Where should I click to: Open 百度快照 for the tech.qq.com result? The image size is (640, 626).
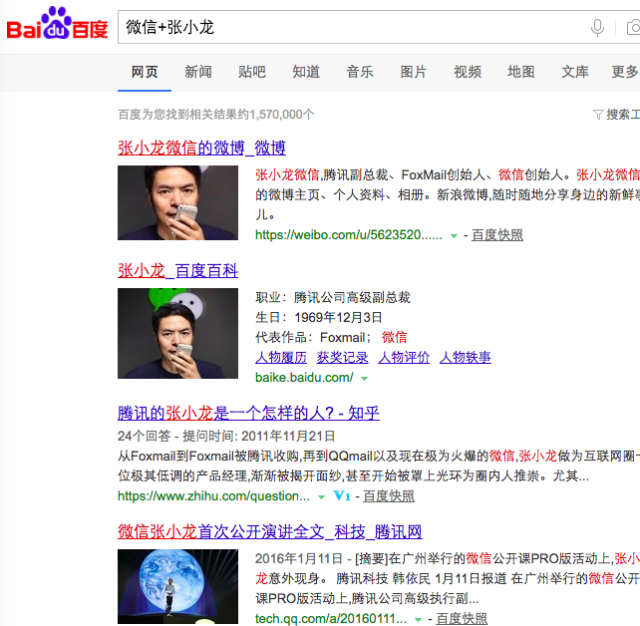[x=462, y=618]
